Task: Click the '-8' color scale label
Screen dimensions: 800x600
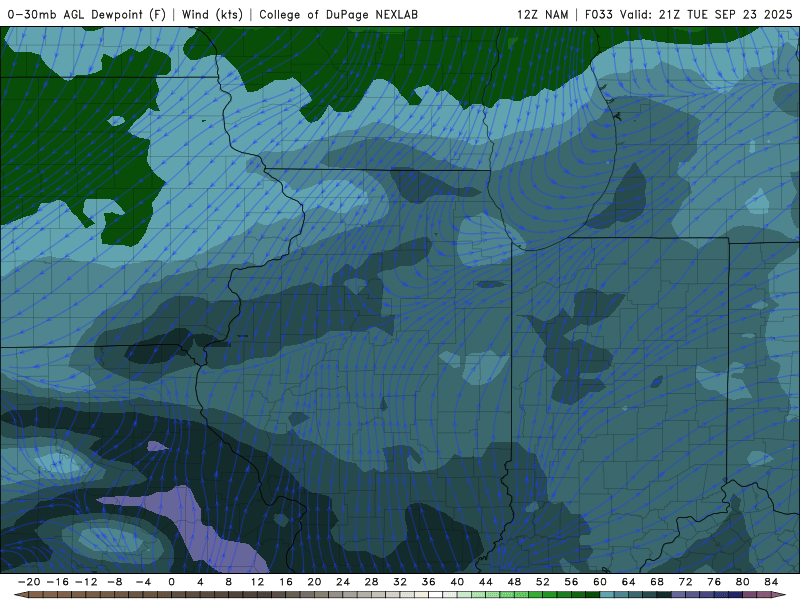Action: pos(114,582)
